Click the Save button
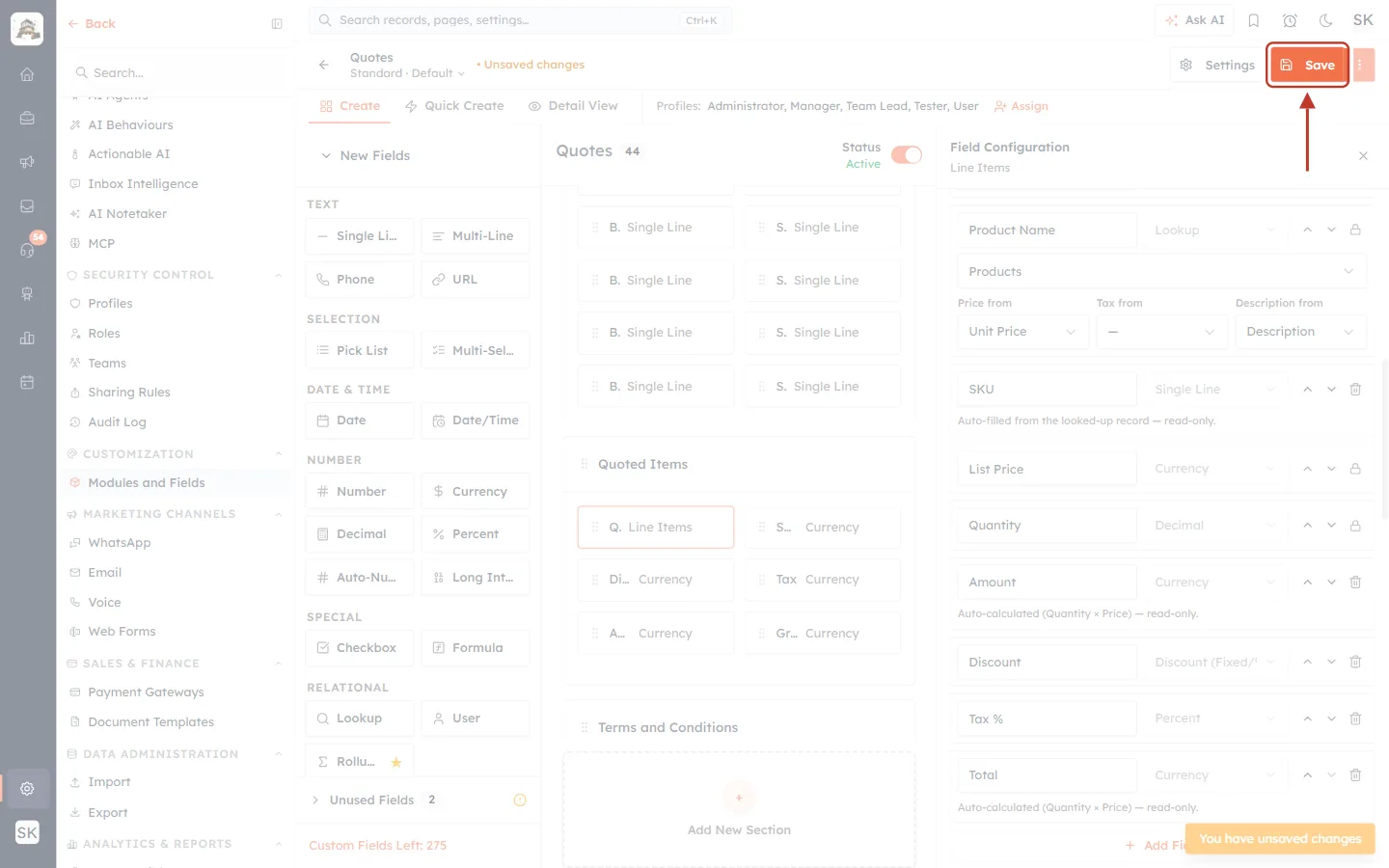Screen dimensions: 1389x868 pos(1308,65)
